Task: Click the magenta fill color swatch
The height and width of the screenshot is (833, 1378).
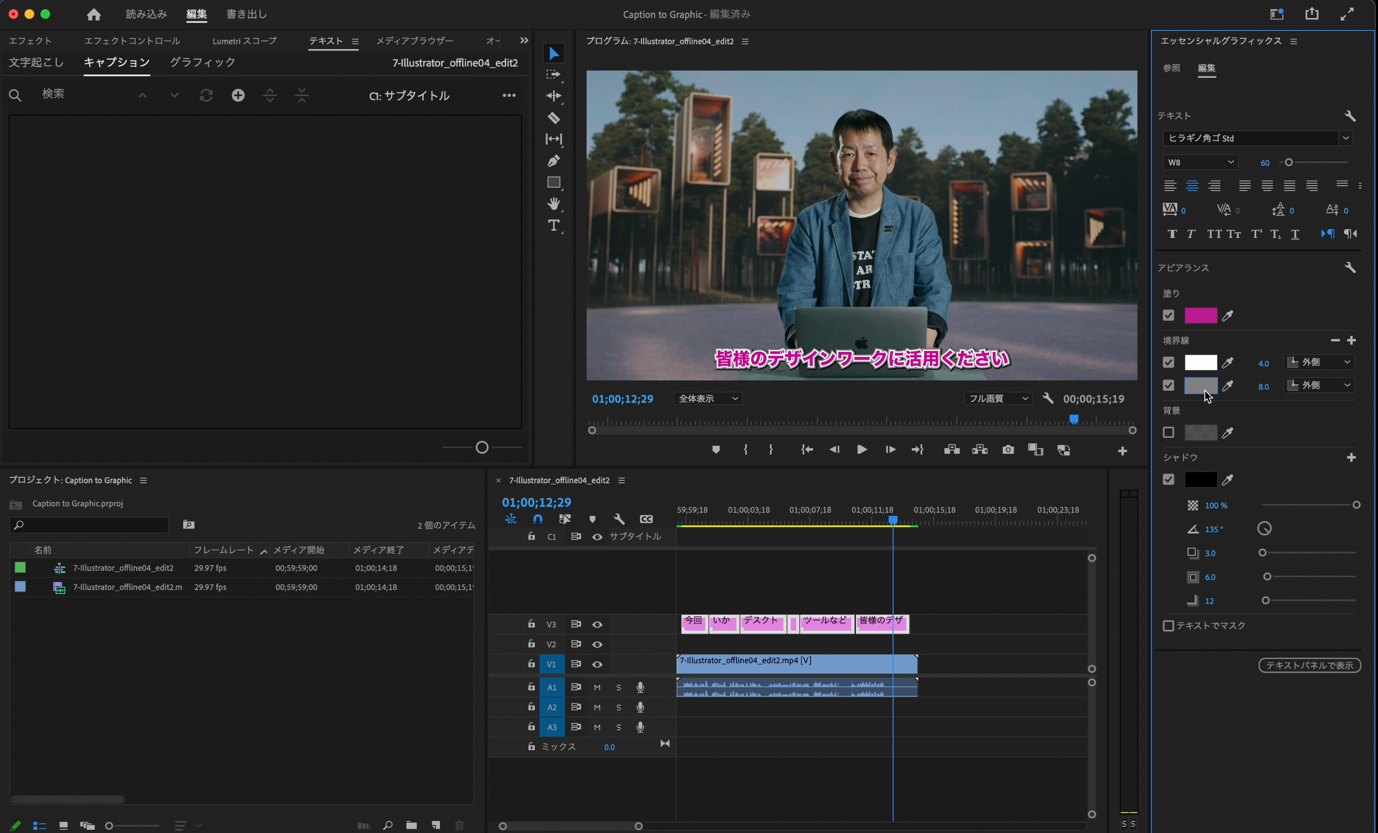Action: coord(1200,316)
